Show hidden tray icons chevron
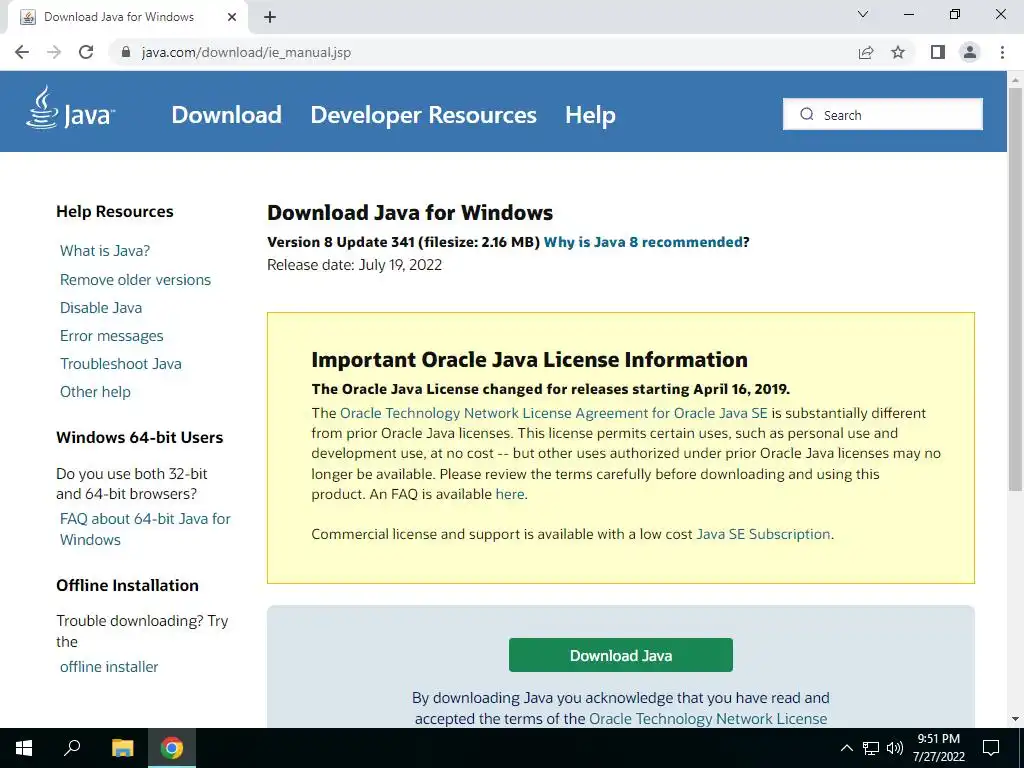Viewport: 1024px width, 768px height. (846, 748)
